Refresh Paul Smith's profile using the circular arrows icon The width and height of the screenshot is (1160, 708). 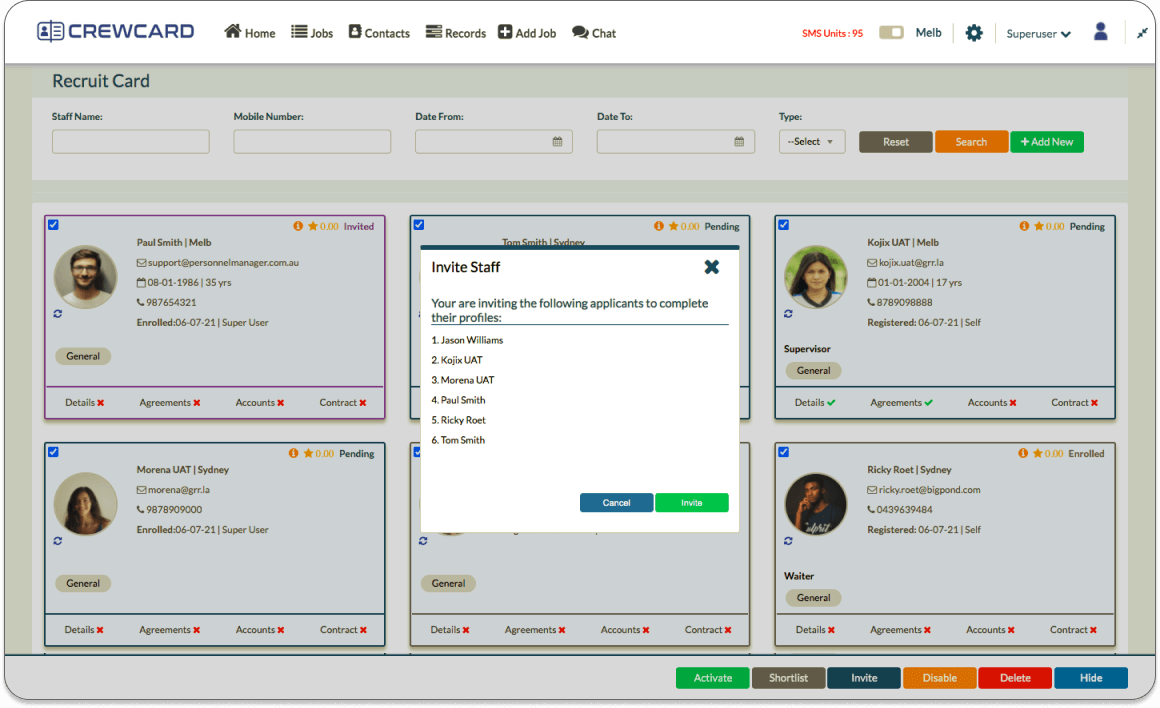(57, 313)
